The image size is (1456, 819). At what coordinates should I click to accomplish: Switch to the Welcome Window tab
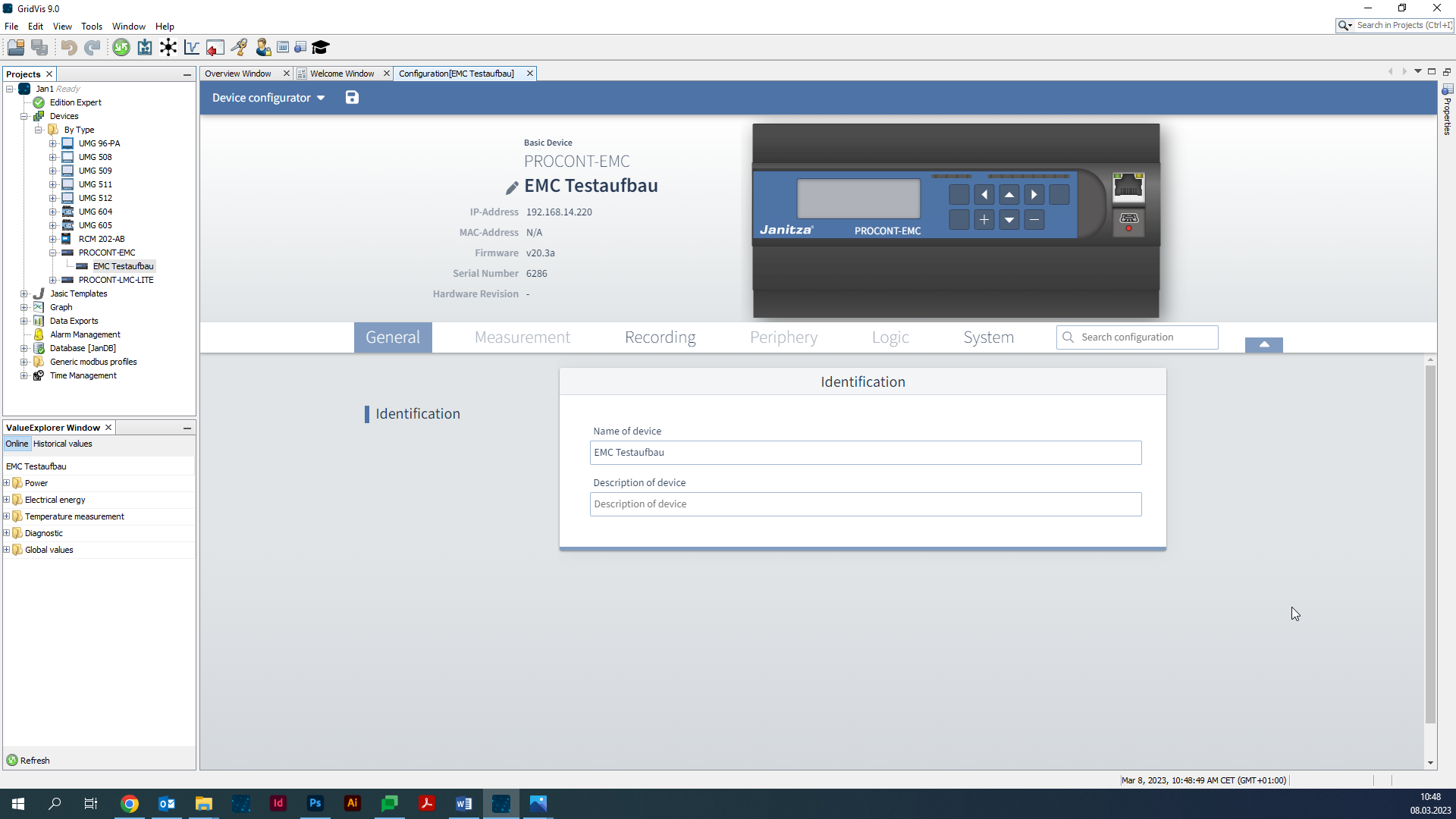(x=342, y=74)
